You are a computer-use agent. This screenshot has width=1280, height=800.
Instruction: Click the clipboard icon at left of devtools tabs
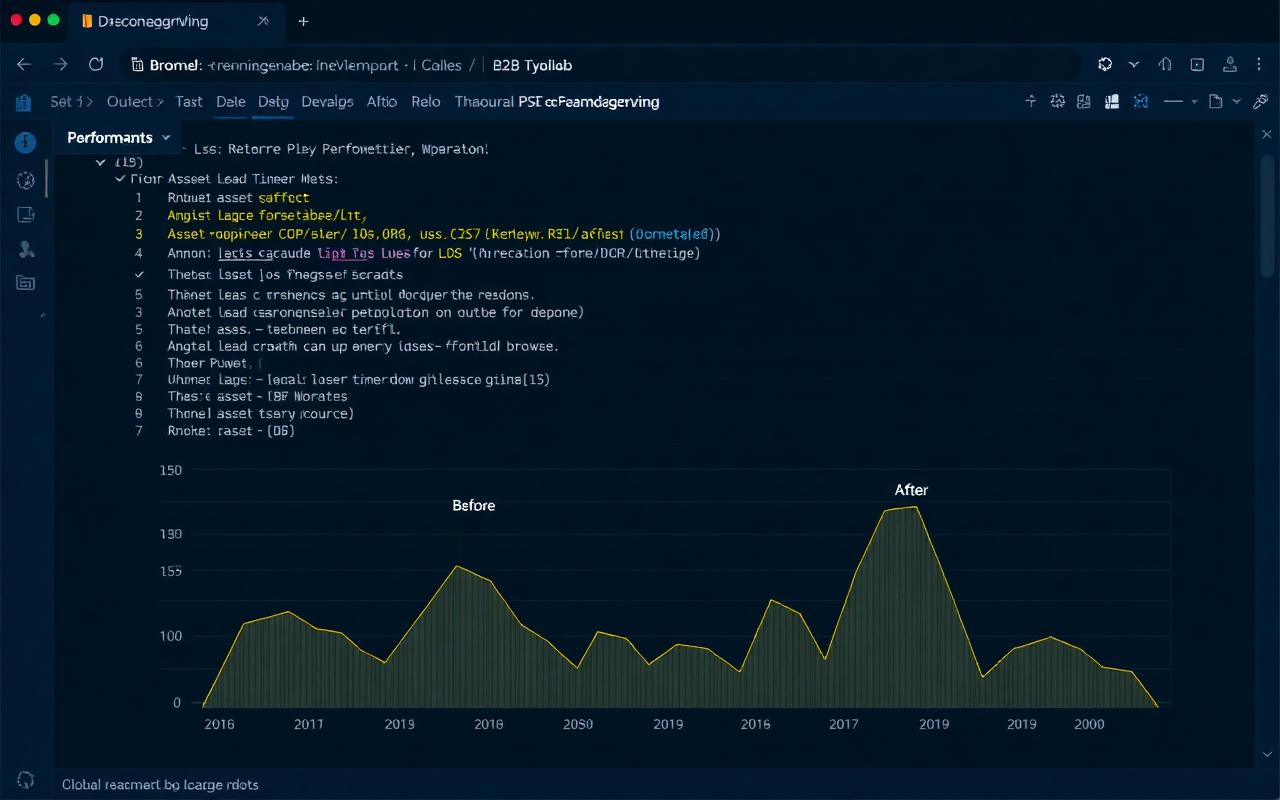24,101
